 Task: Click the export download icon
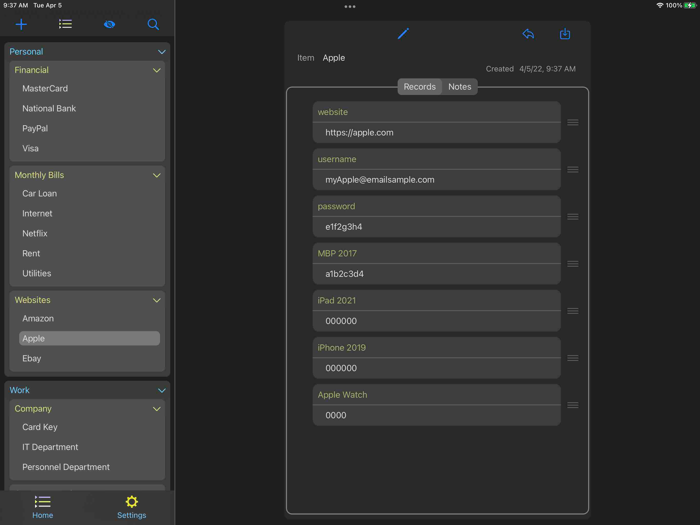coord(565,34)
